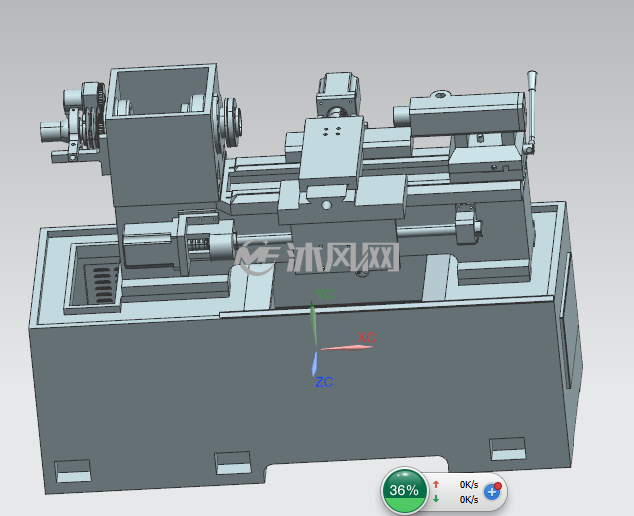Select the YC axis of the coordinate triad

pyautogui.click(x=313, y=323)
